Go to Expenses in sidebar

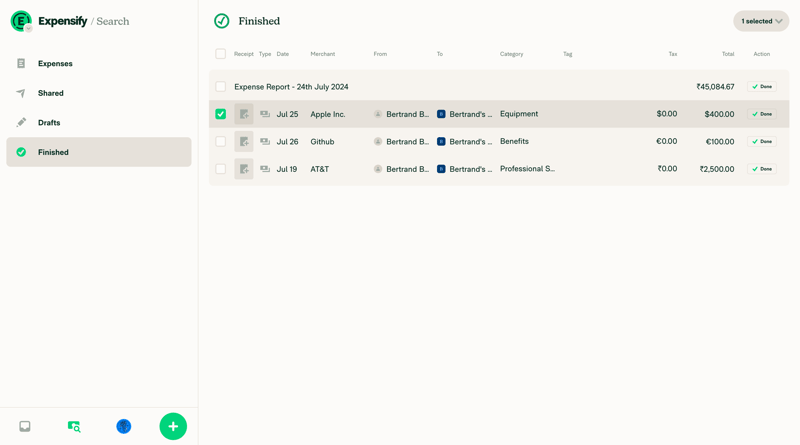(x=99, y=63)
